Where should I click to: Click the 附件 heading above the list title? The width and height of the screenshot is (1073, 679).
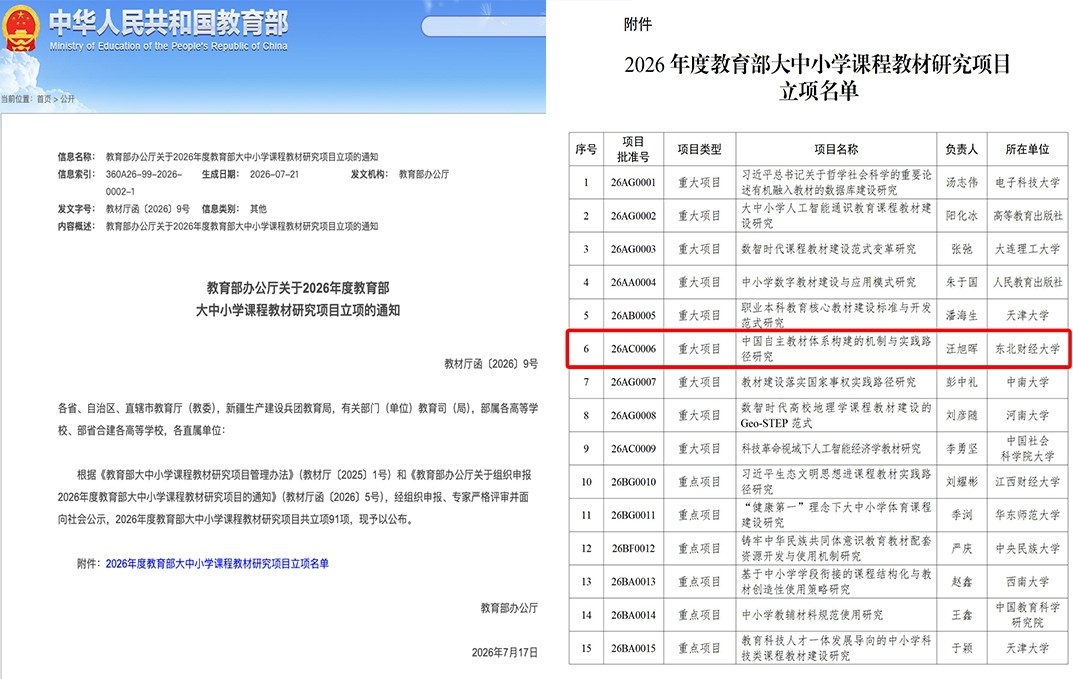pyautogui.click(x=638, y=25)
